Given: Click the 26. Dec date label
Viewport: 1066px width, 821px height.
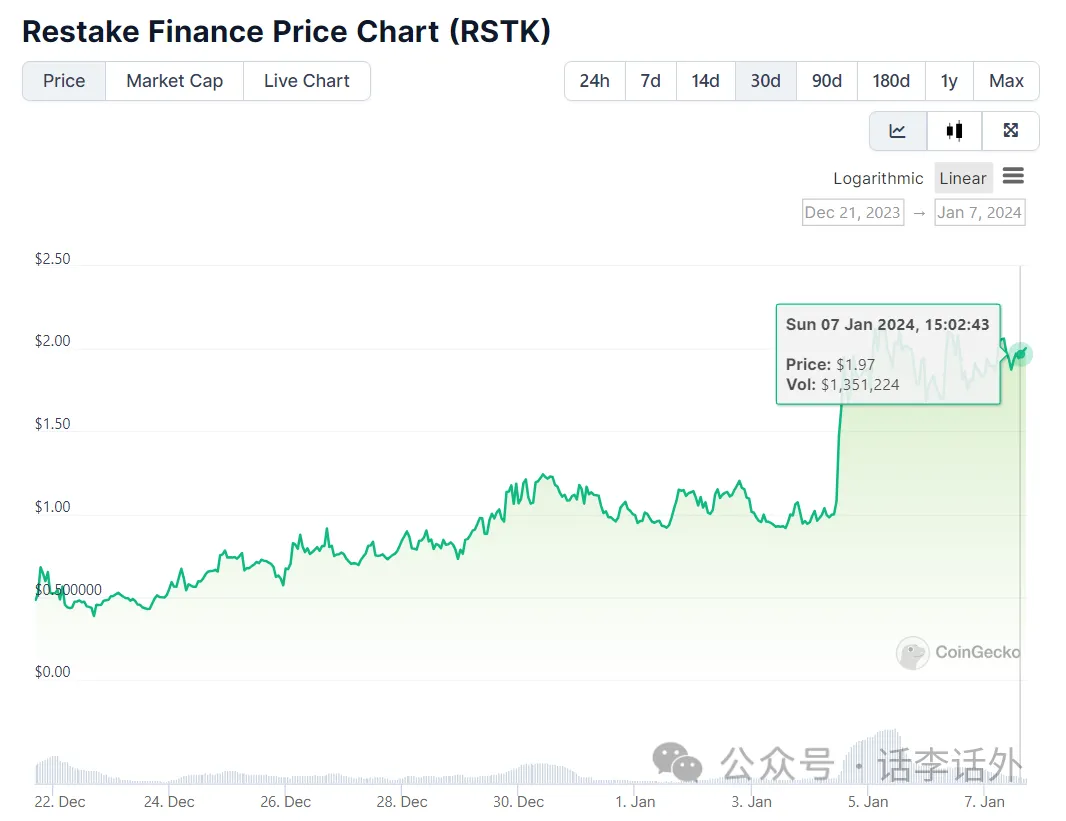Looking at the screenshot, I should [x=286, y=802].
